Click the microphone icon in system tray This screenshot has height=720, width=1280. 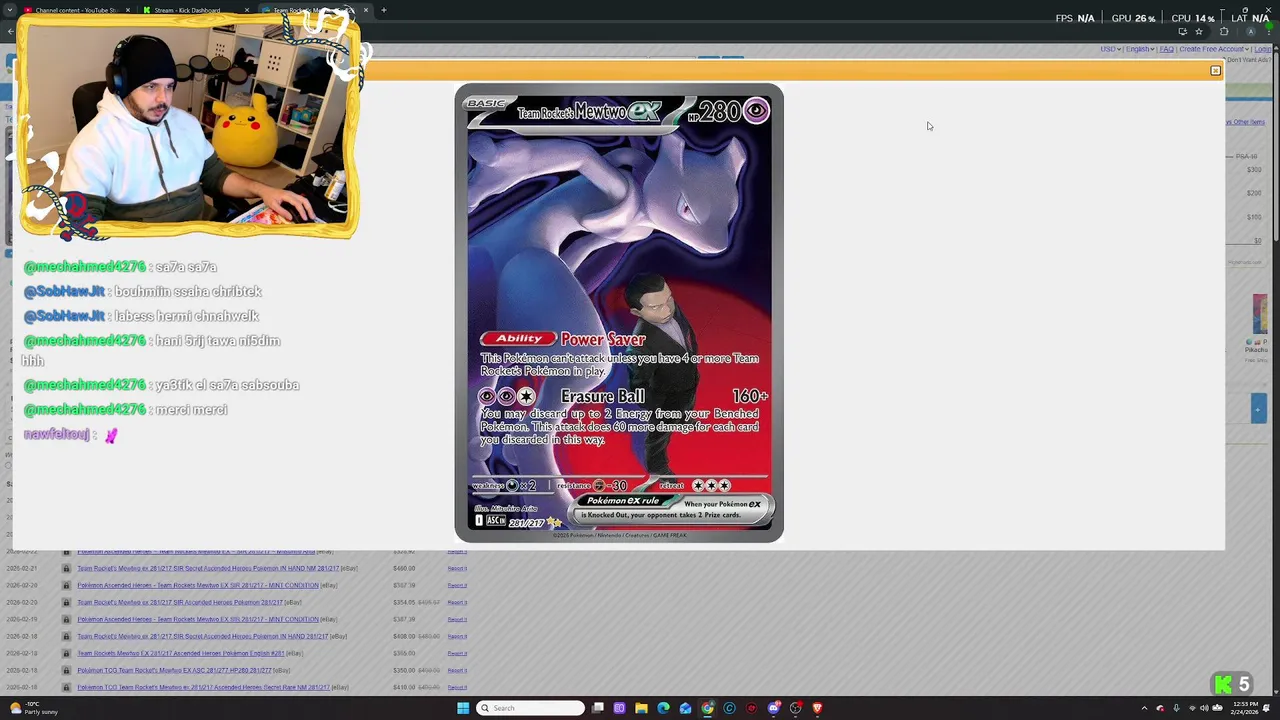pos(1176,708)
